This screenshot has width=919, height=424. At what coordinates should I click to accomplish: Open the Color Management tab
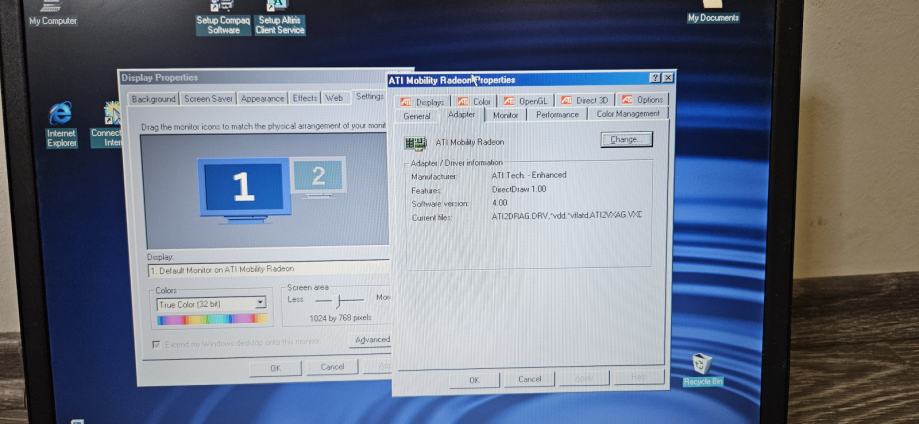(x=628, y=114)
